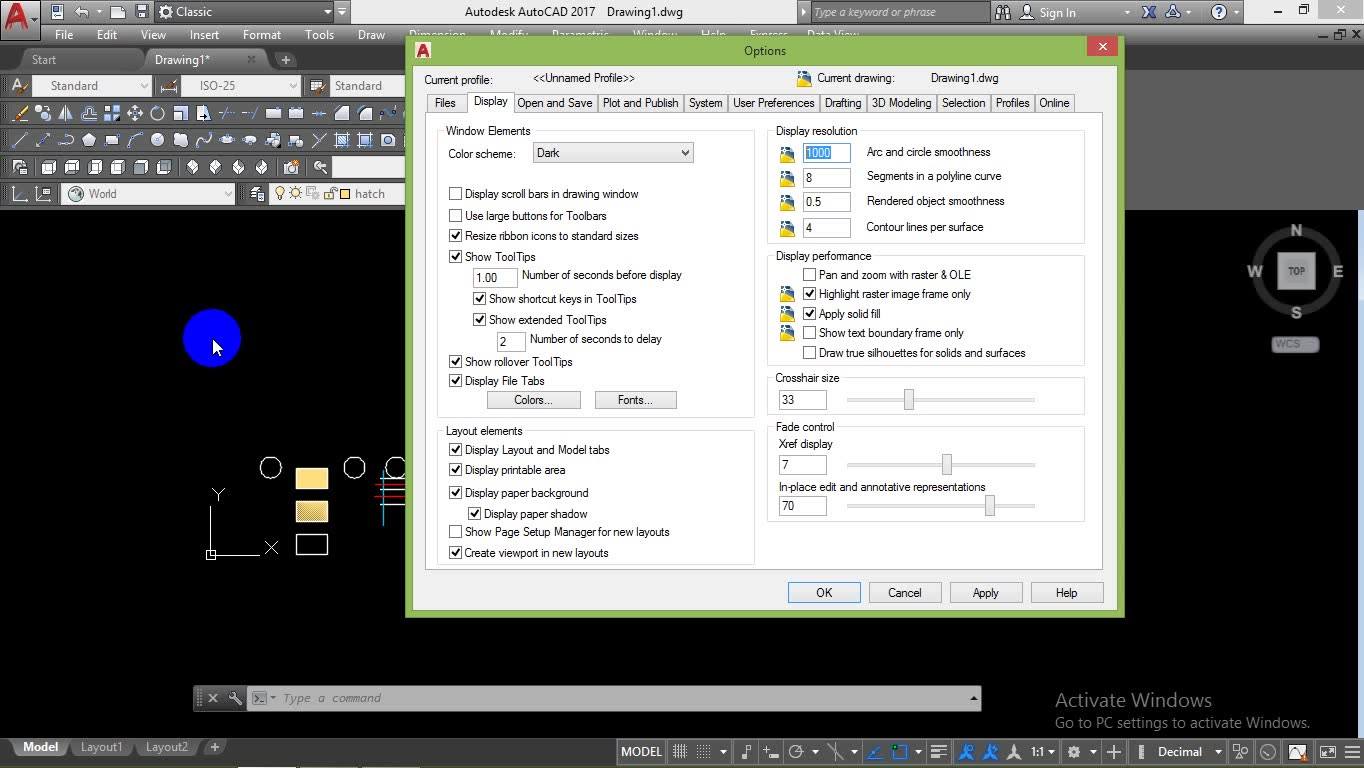
Task: Check Use large buttons for Toolbars
Action: (x=456, y=216)
